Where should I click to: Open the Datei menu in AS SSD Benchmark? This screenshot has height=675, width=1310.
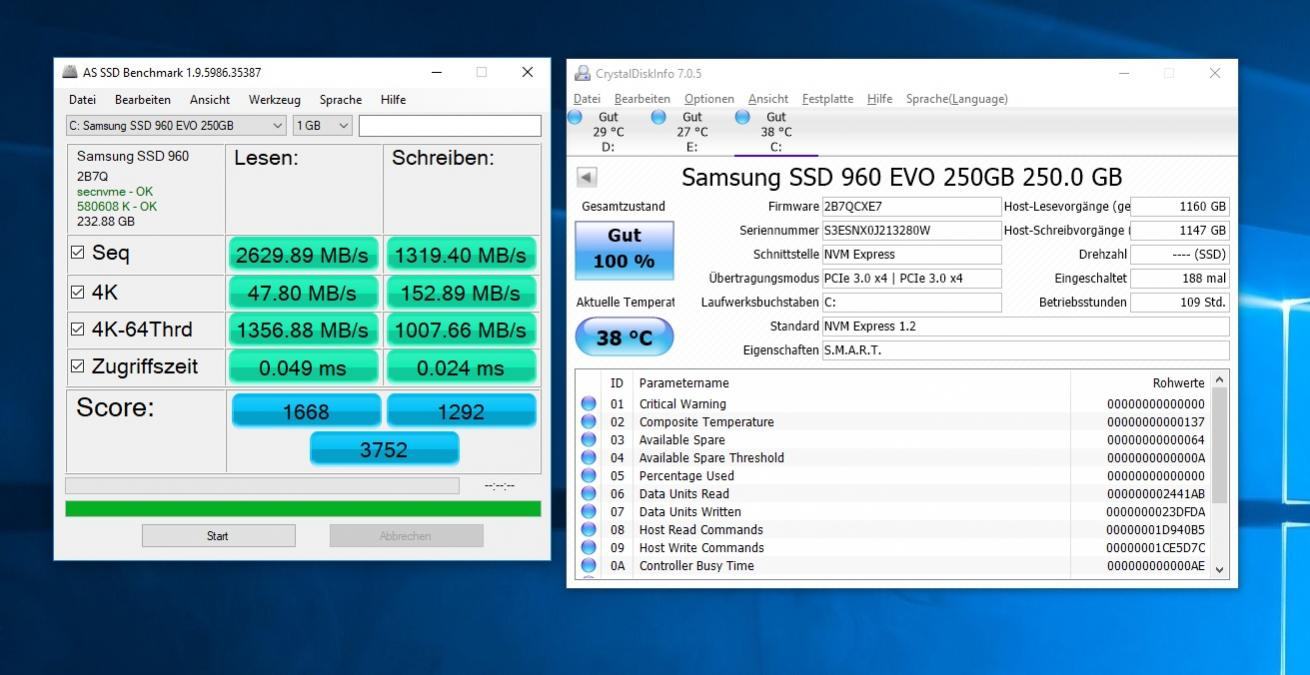[82, 100]
